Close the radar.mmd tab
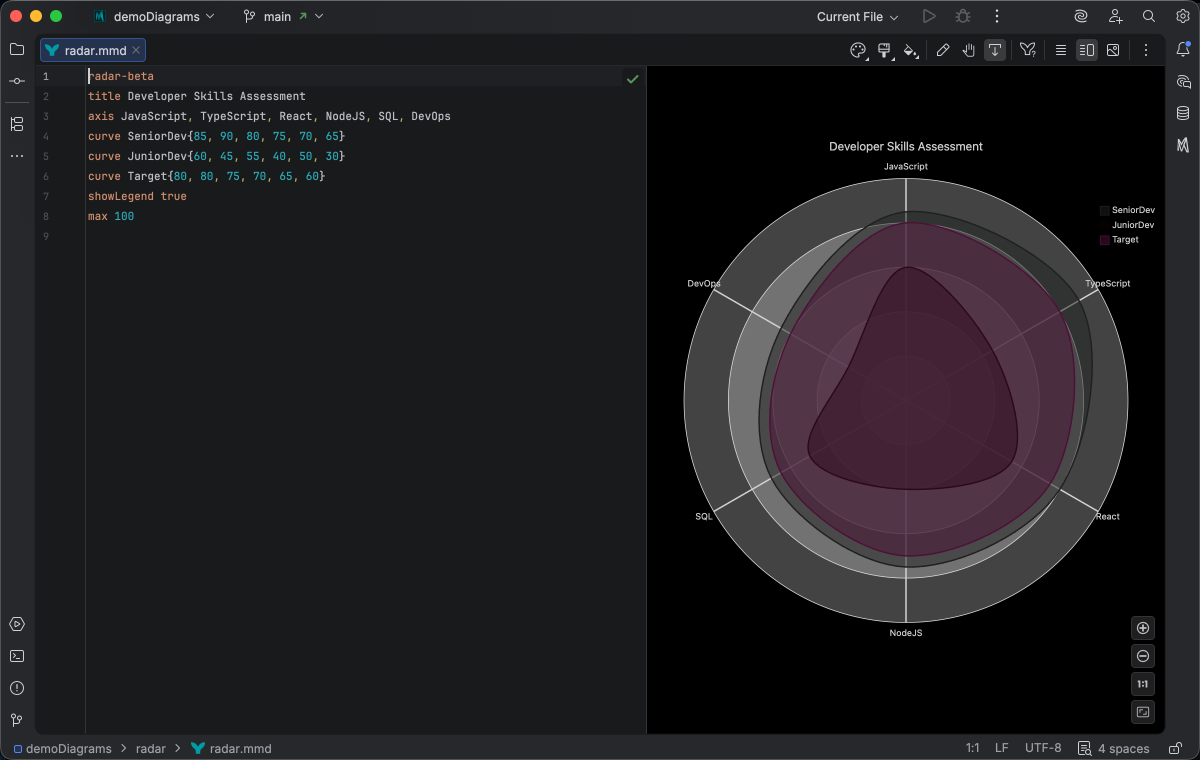Viewport: 1200px width, 760px height. coord(136,50)
